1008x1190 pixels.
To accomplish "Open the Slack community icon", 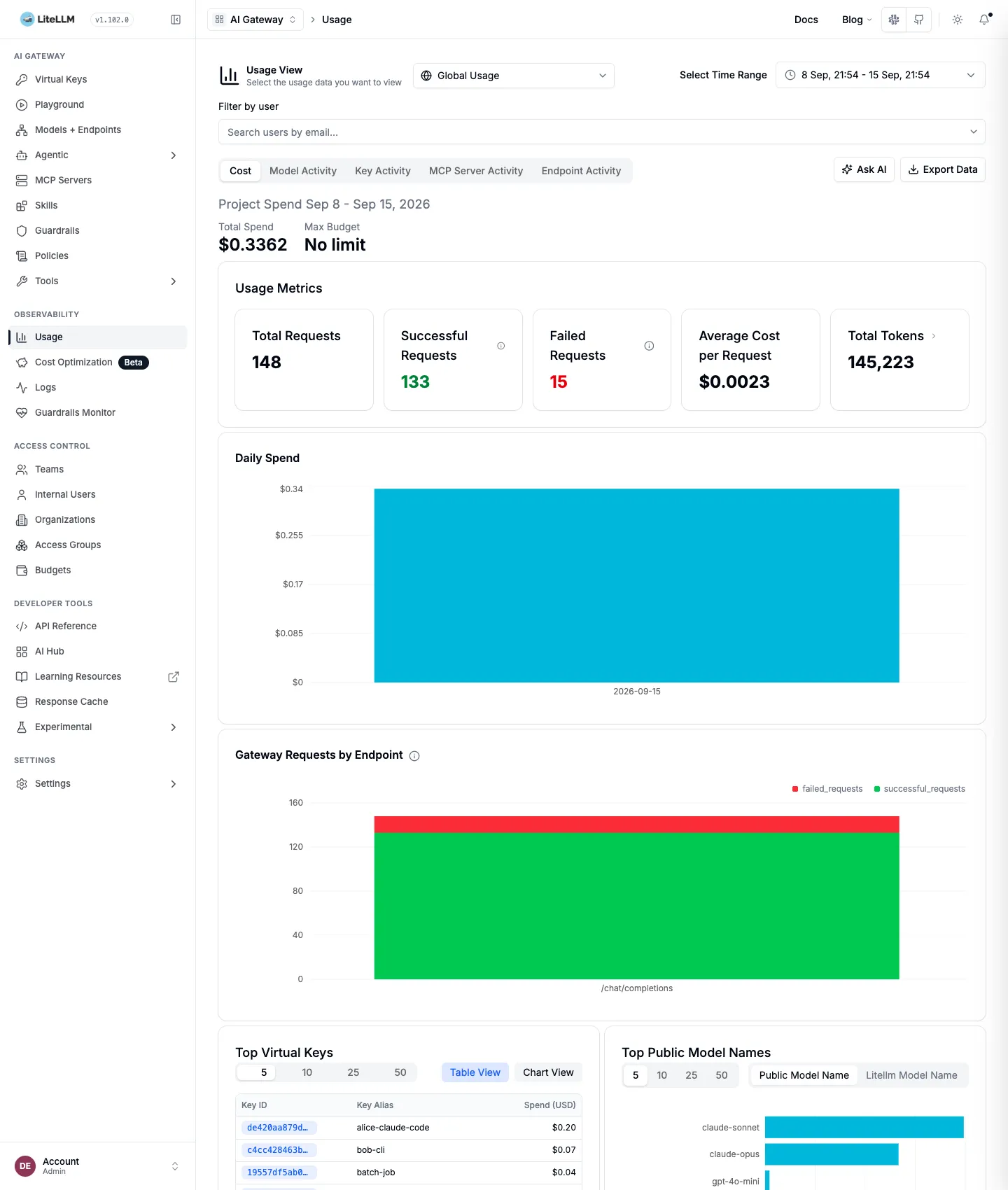I will pyautogui.click(x=894, y=20).
